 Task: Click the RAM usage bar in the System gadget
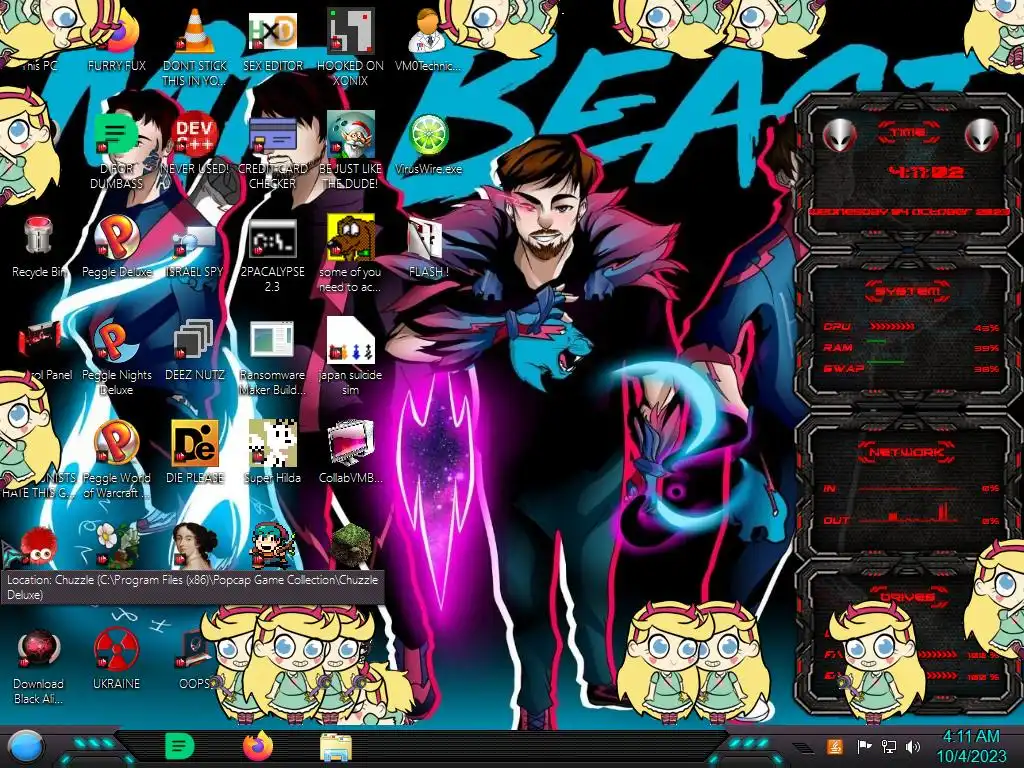pyautogui.click(x=876, y=341)
